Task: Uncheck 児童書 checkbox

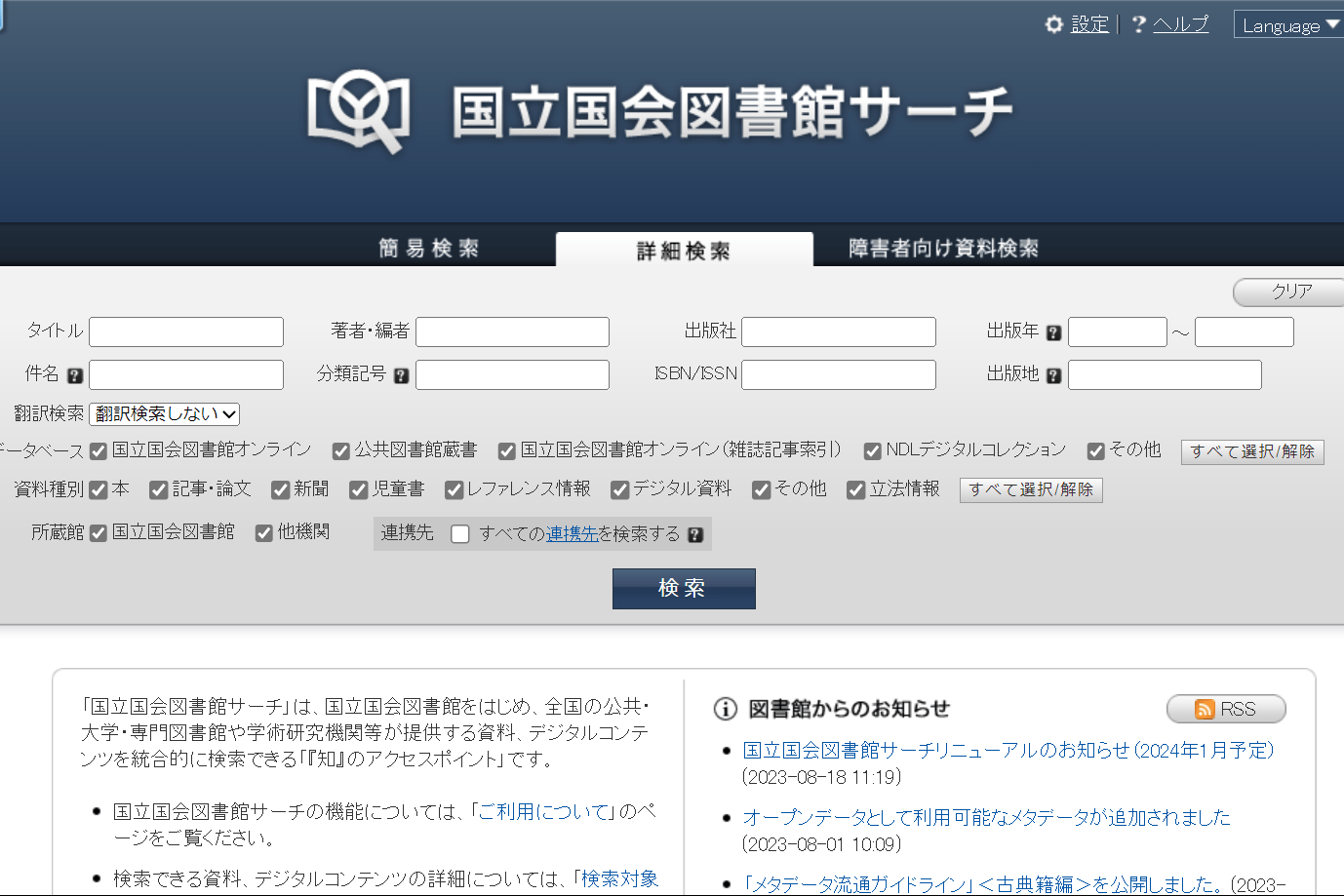Action: (x=359, y=490)
